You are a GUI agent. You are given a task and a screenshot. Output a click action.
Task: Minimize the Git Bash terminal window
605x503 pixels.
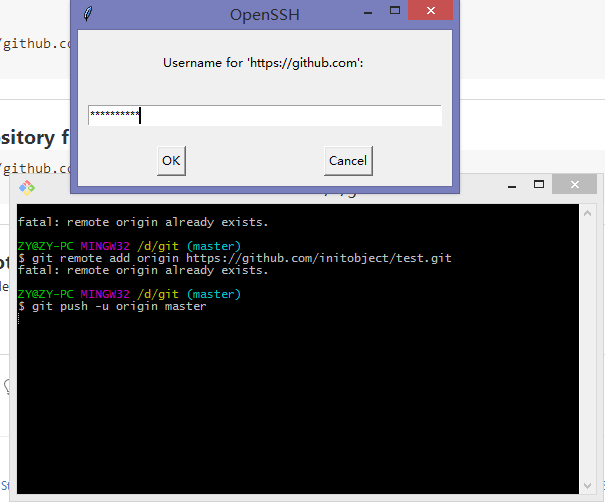coord(512,187)
